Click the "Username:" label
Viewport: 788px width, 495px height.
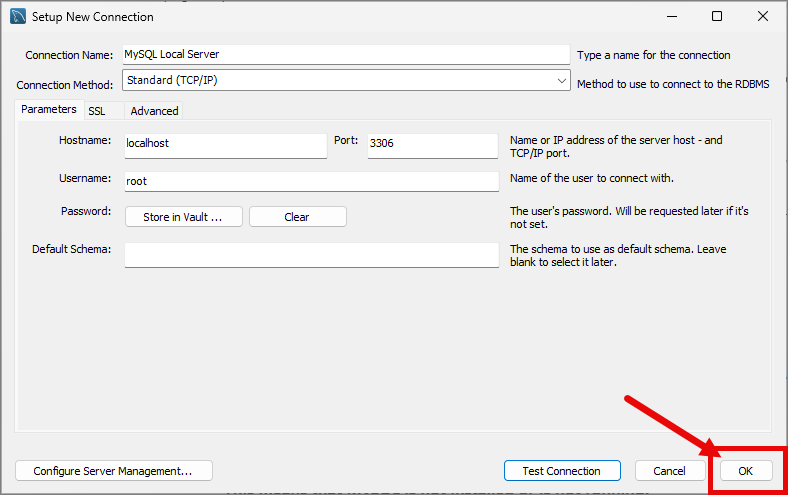point(85,178)
